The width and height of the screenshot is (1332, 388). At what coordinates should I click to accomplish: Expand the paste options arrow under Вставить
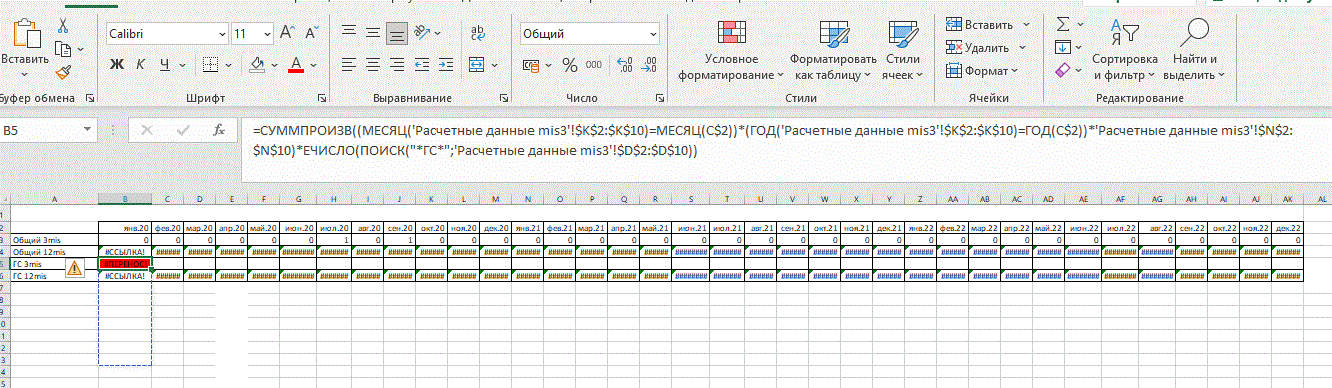click(x=24, y=75)
